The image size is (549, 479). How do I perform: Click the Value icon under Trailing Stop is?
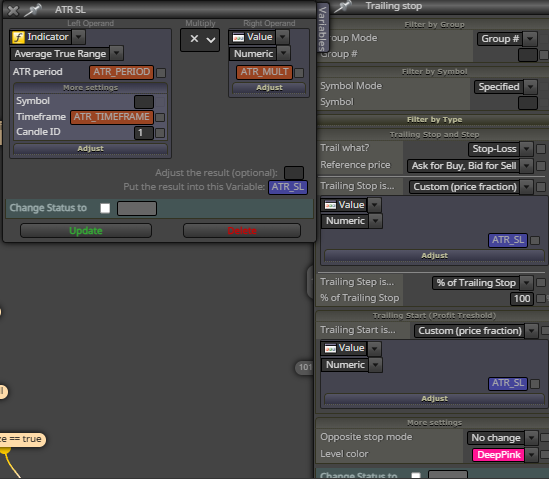click(x=330, y=205)
